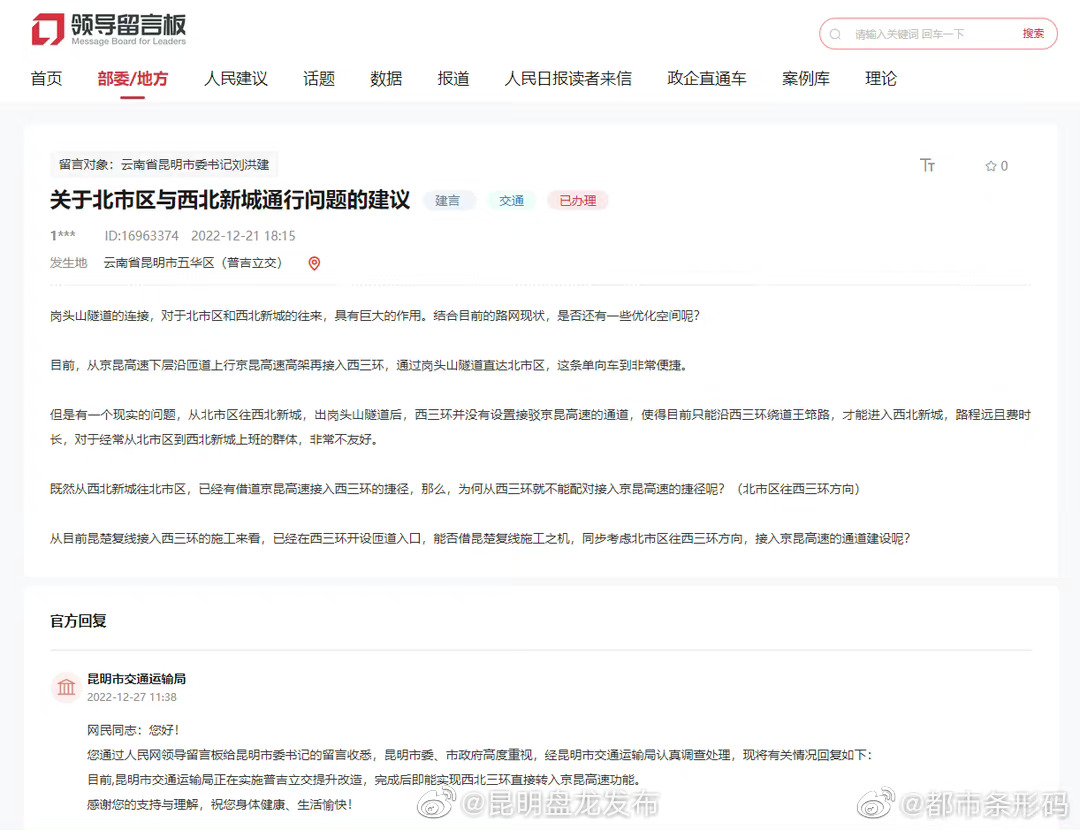
Task: Click the title 关于北市区与西北新城通行问题的建议
Action: [x=230, y=200]
